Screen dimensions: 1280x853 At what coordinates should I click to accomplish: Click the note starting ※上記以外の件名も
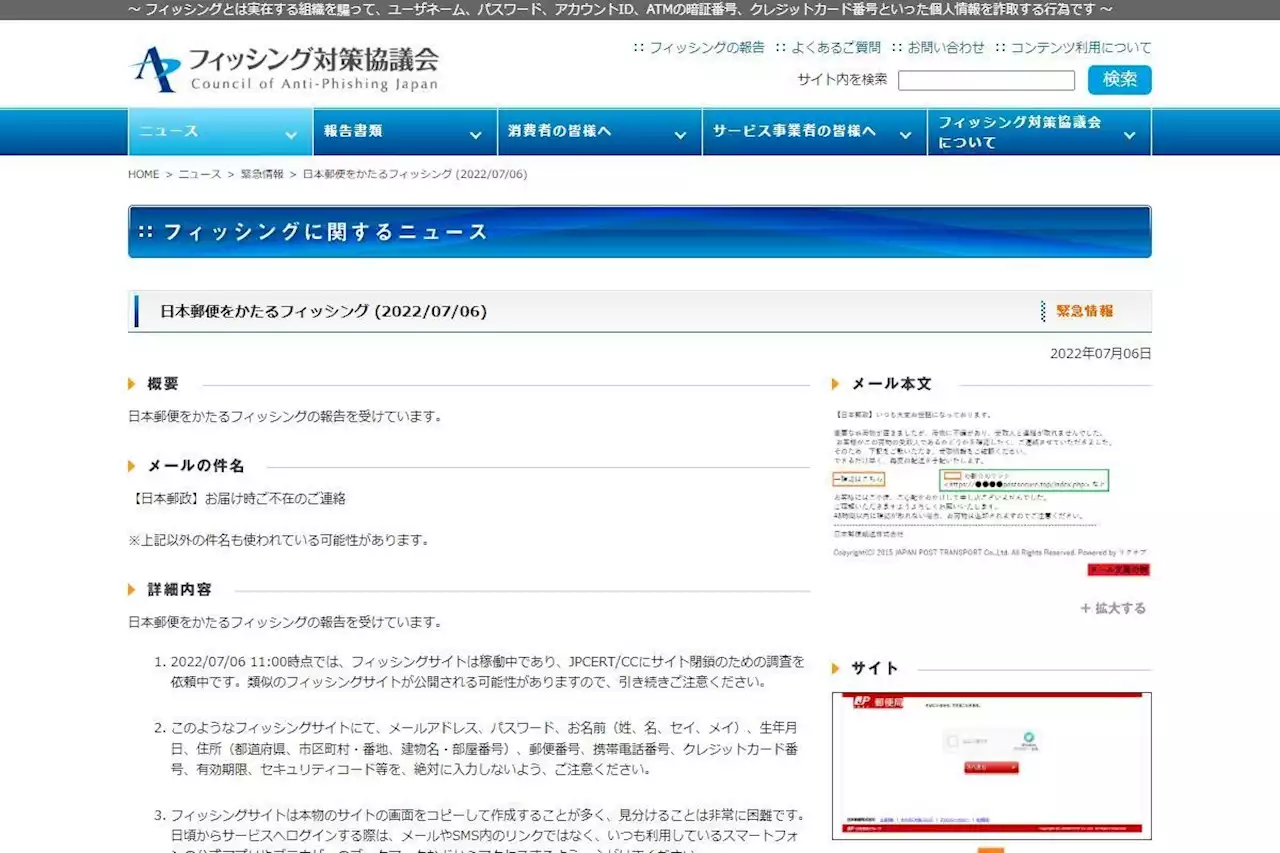point(278,540)
